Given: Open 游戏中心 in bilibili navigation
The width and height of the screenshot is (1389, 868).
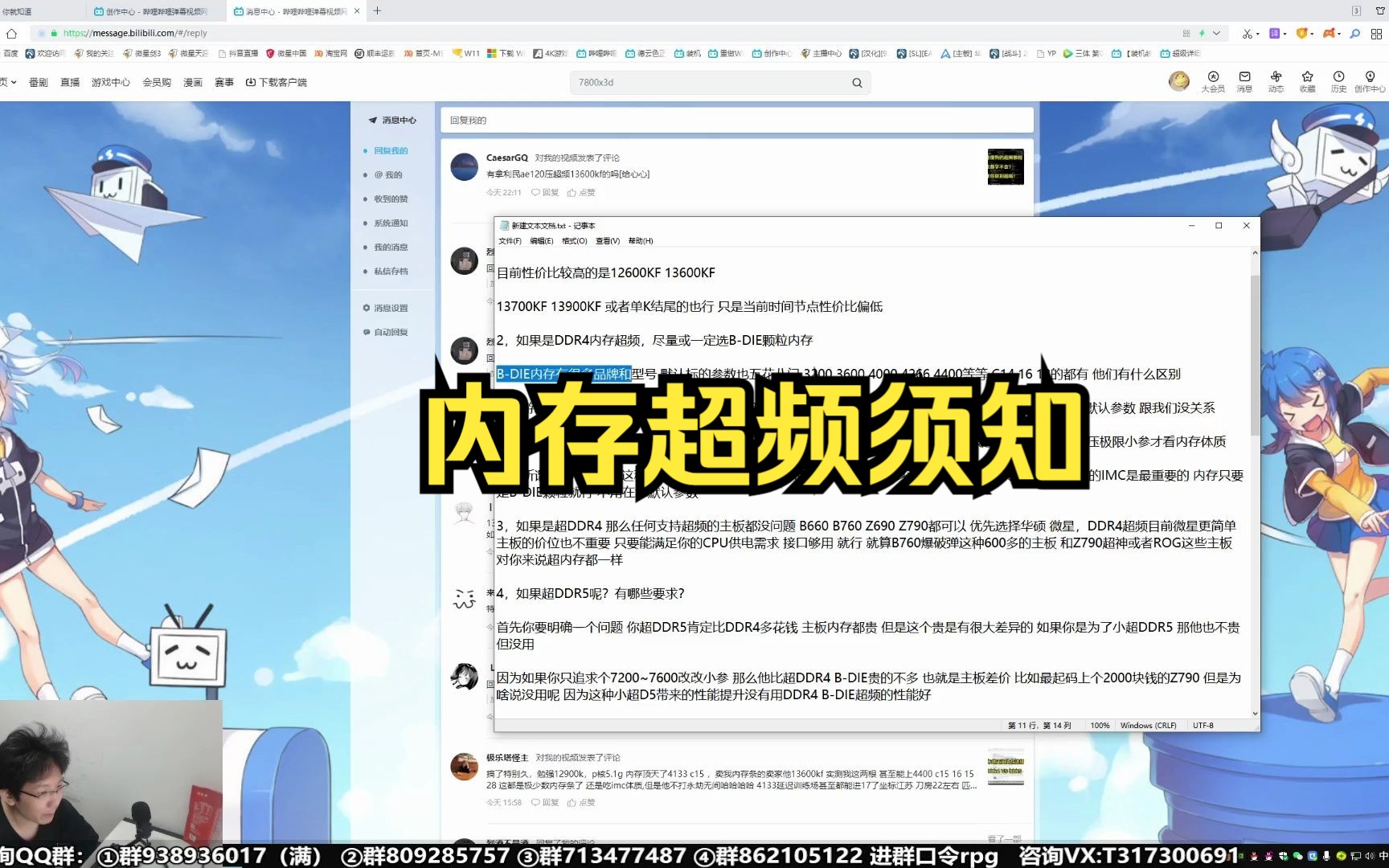Looking at the screenshot, I should pyautogui.click(x=111, y=82).
